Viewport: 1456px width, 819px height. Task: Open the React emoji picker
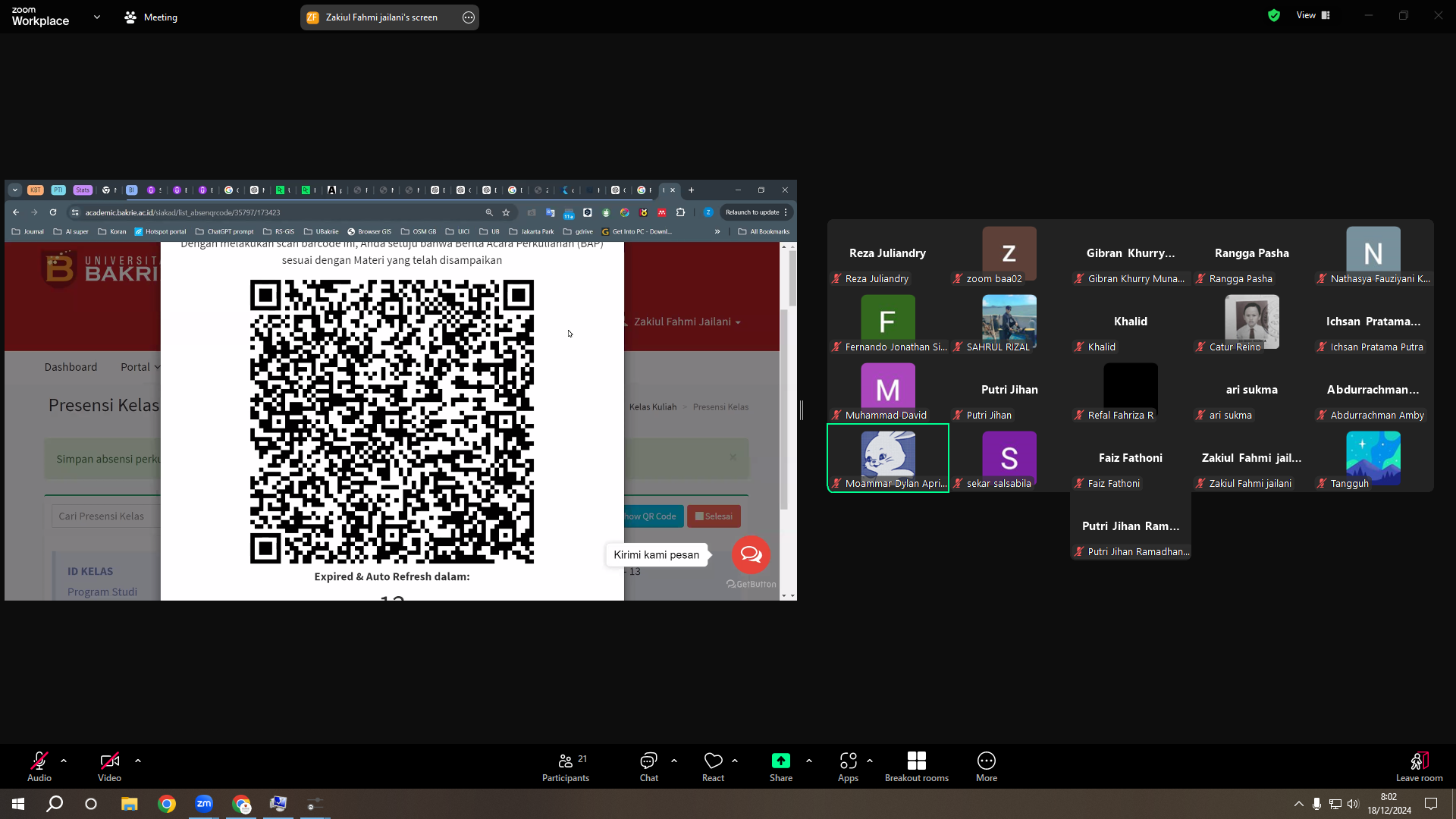[x=714, y=767]
